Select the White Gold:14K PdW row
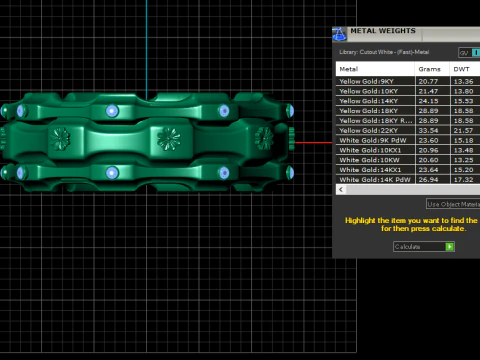The width and height of the screenshot is (480, 360). coord(408,180)
